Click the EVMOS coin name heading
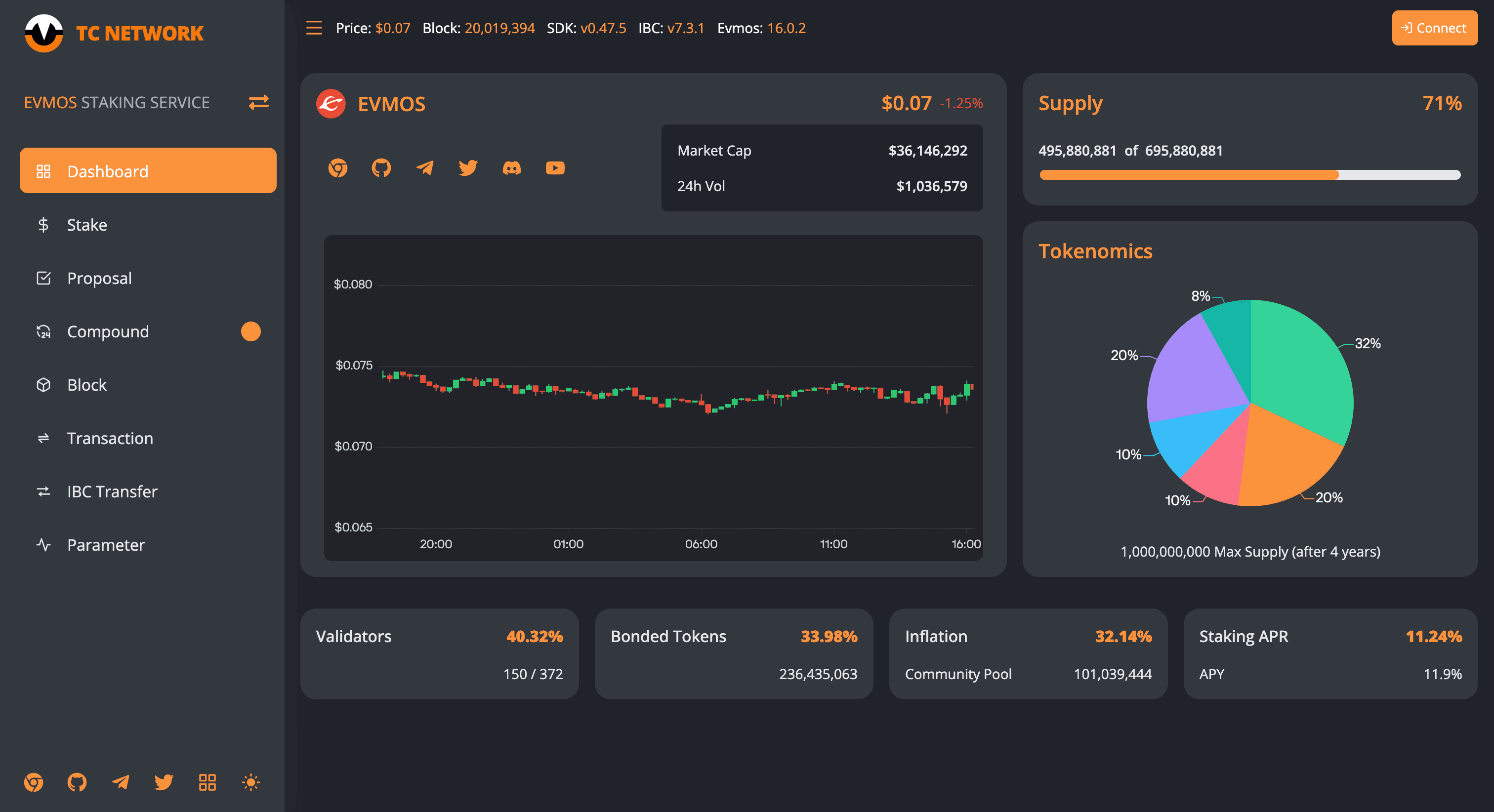The width and height of the screenshot is (1494, 812). 391,104
